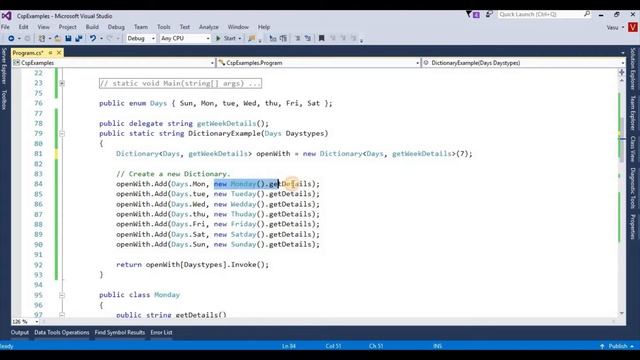Screen dimensions: 640x360
Task: Click the collapsed static void Main code box
Action: tap(180, 83)
